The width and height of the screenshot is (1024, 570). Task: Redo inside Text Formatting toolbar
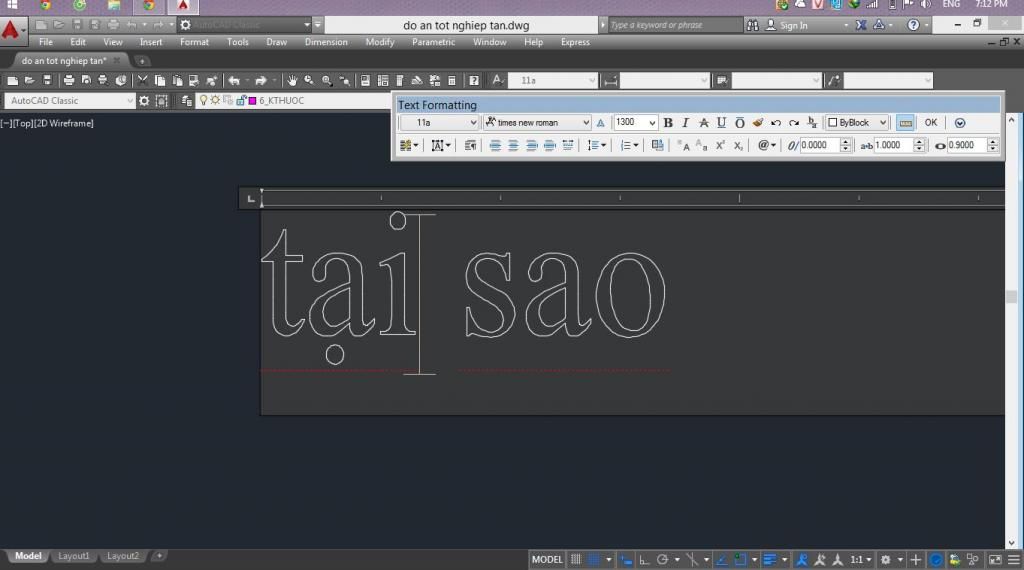coord(793,123)
